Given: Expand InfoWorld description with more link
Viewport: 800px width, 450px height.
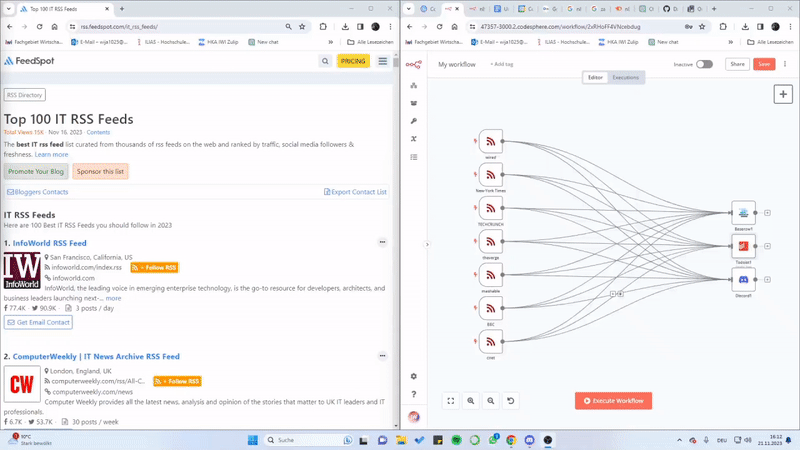Looking at the screenshot, I should pos(113,298).
